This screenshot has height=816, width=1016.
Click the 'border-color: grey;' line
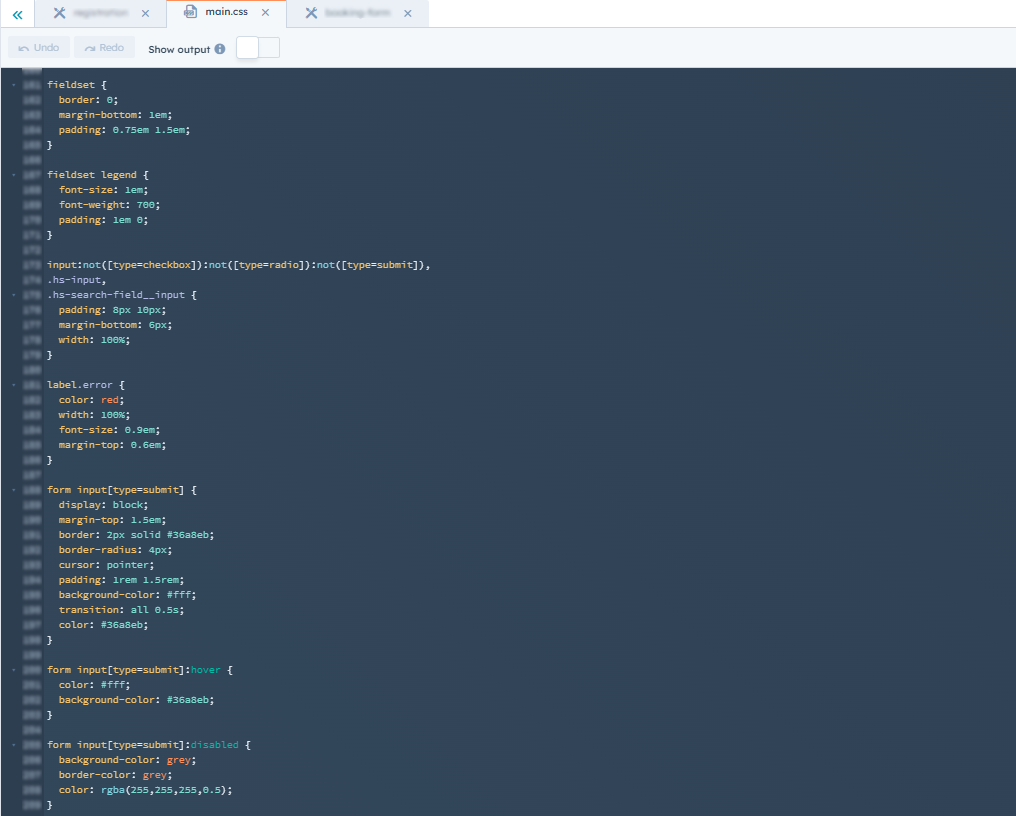point(115,775)
